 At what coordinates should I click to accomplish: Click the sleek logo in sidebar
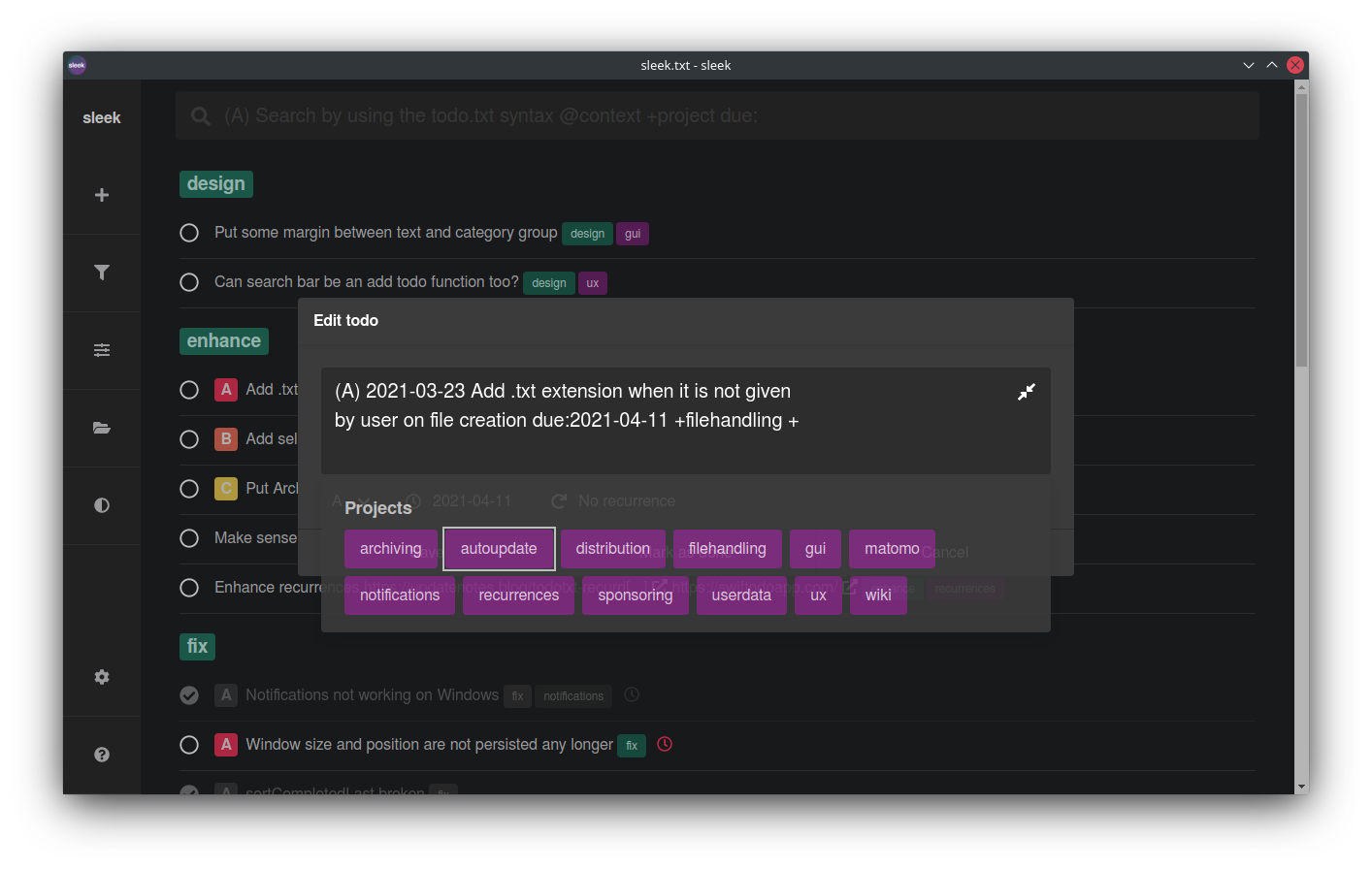pyautogui.click(x=102, y=117)
